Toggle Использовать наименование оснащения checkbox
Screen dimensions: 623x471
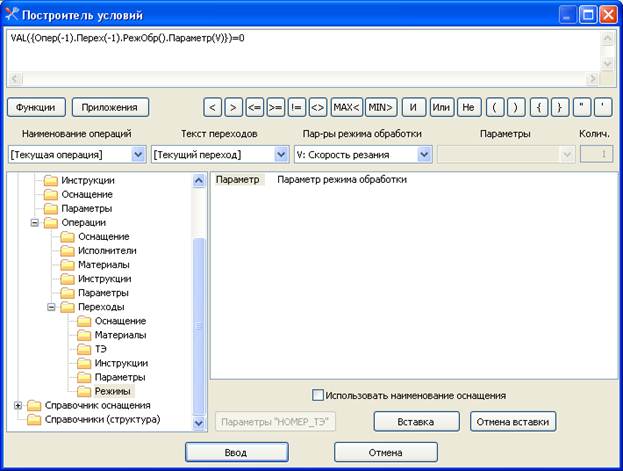click(317, 395)
